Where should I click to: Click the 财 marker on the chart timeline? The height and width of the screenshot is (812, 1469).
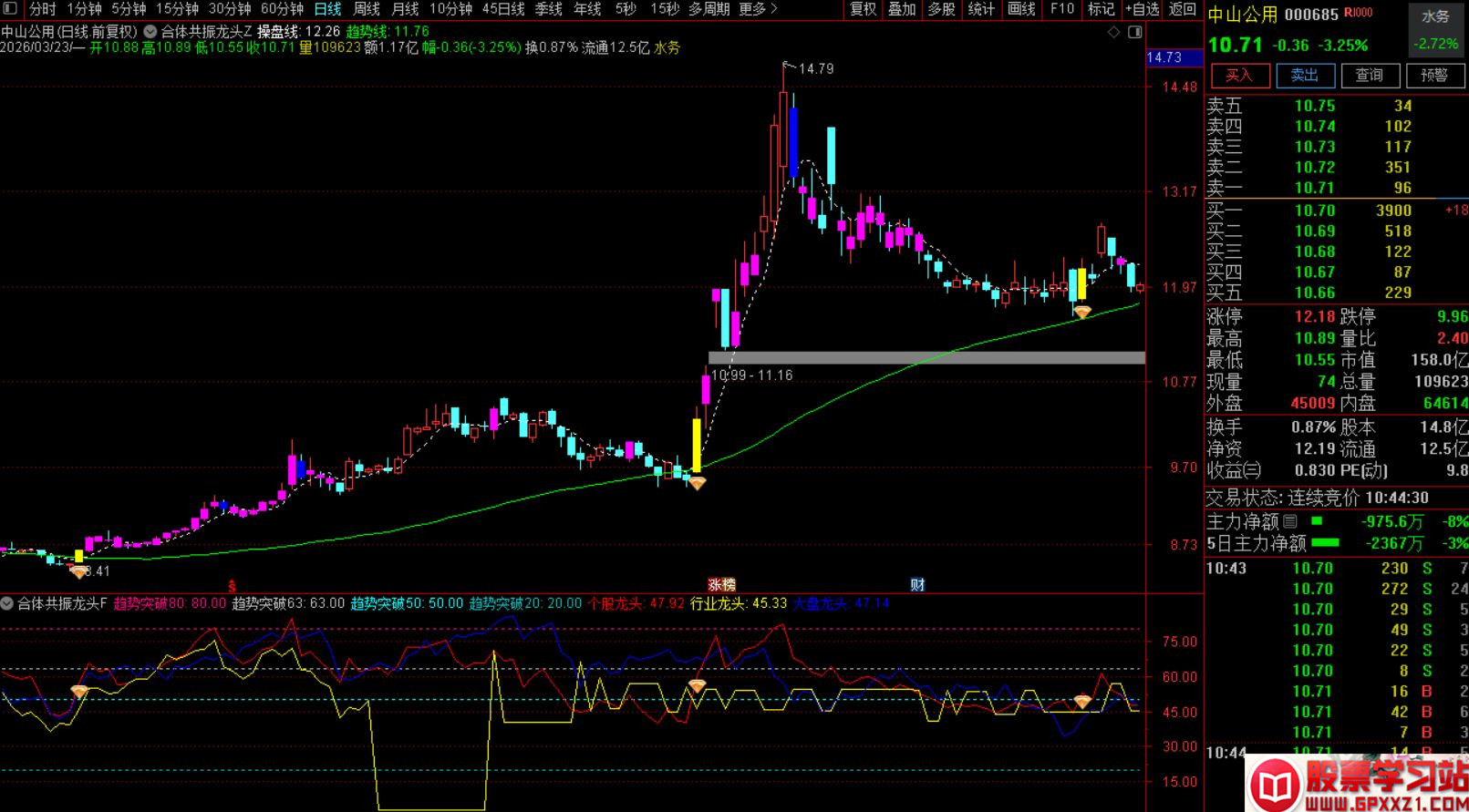click(917, 585)
